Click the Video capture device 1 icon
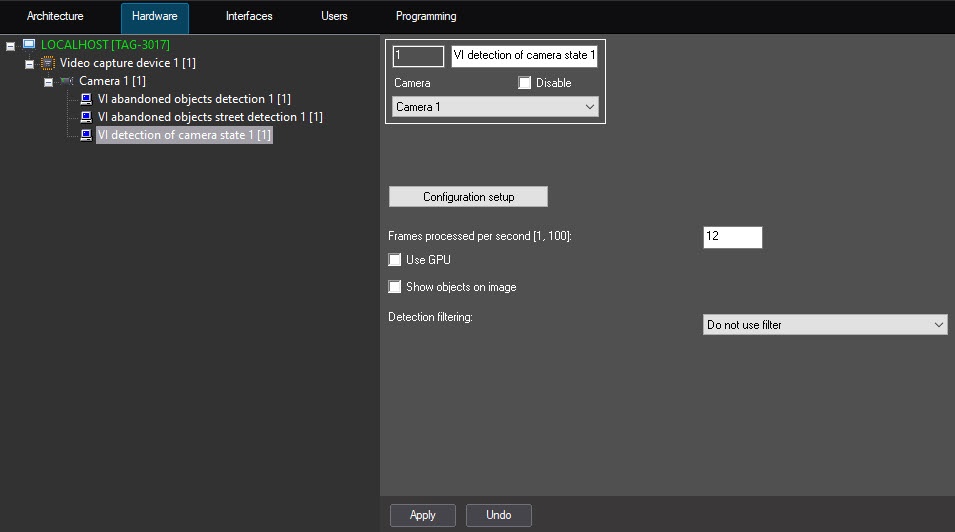The width and height of the screenshot is (955, 532). [47, 63]
